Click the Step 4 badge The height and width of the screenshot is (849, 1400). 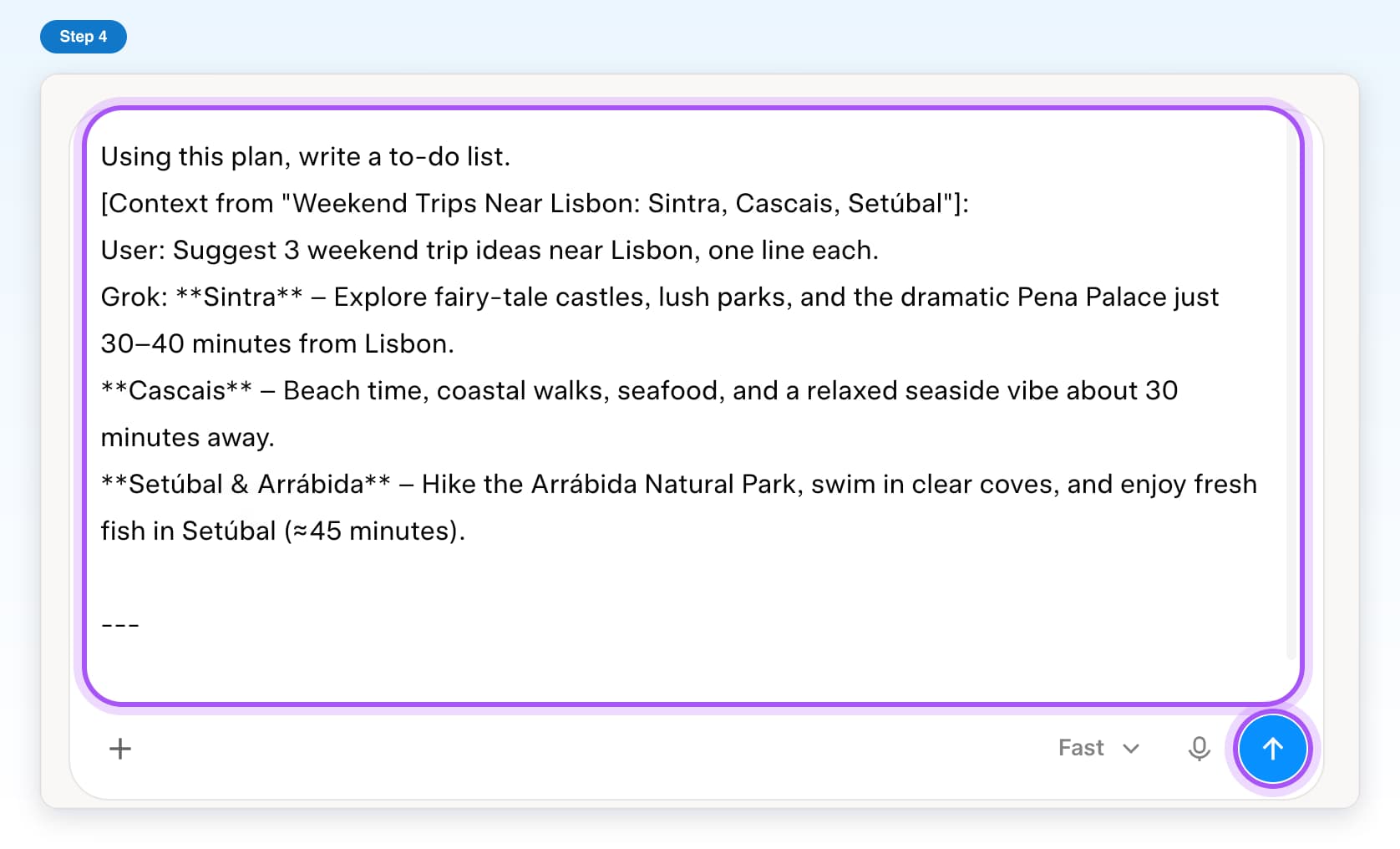point(84,37)
